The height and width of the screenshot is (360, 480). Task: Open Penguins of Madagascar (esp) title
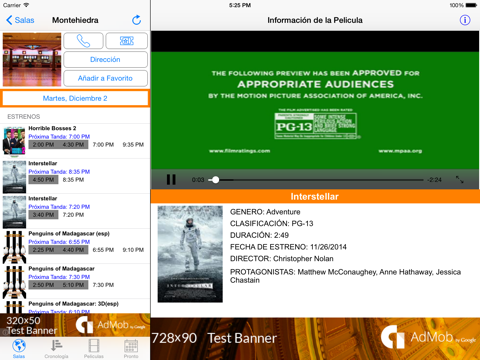click(x=69, y=233)
